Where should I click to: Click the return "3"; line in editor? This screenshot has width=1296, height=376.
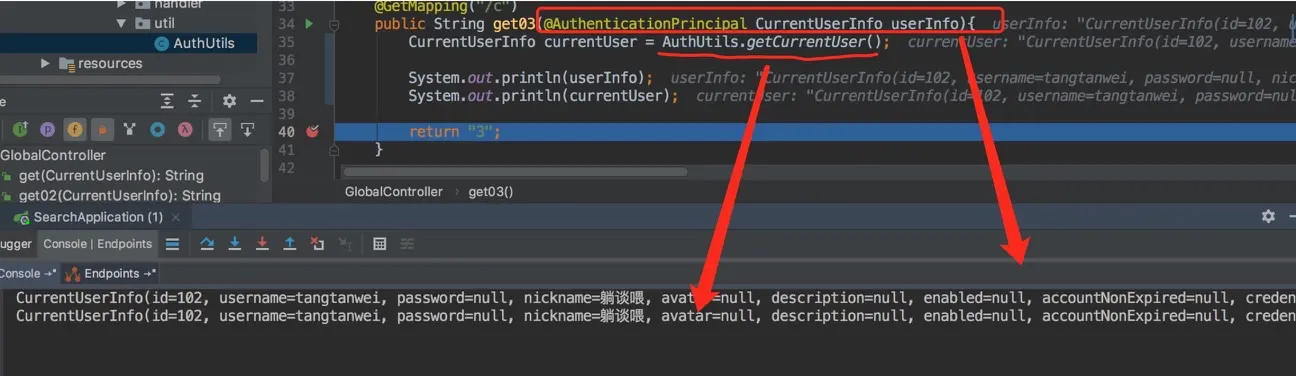[454, 132]
